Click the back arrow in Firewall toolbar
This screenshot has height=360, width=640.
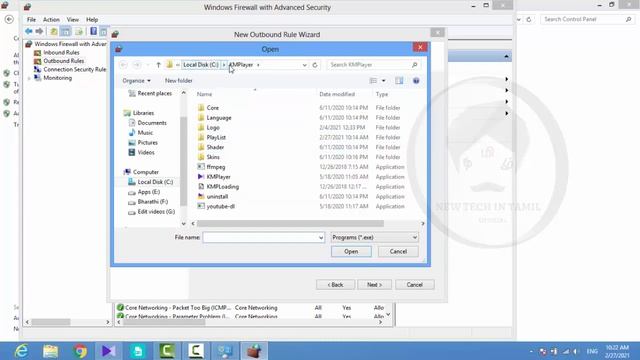(x=29, y=31)
